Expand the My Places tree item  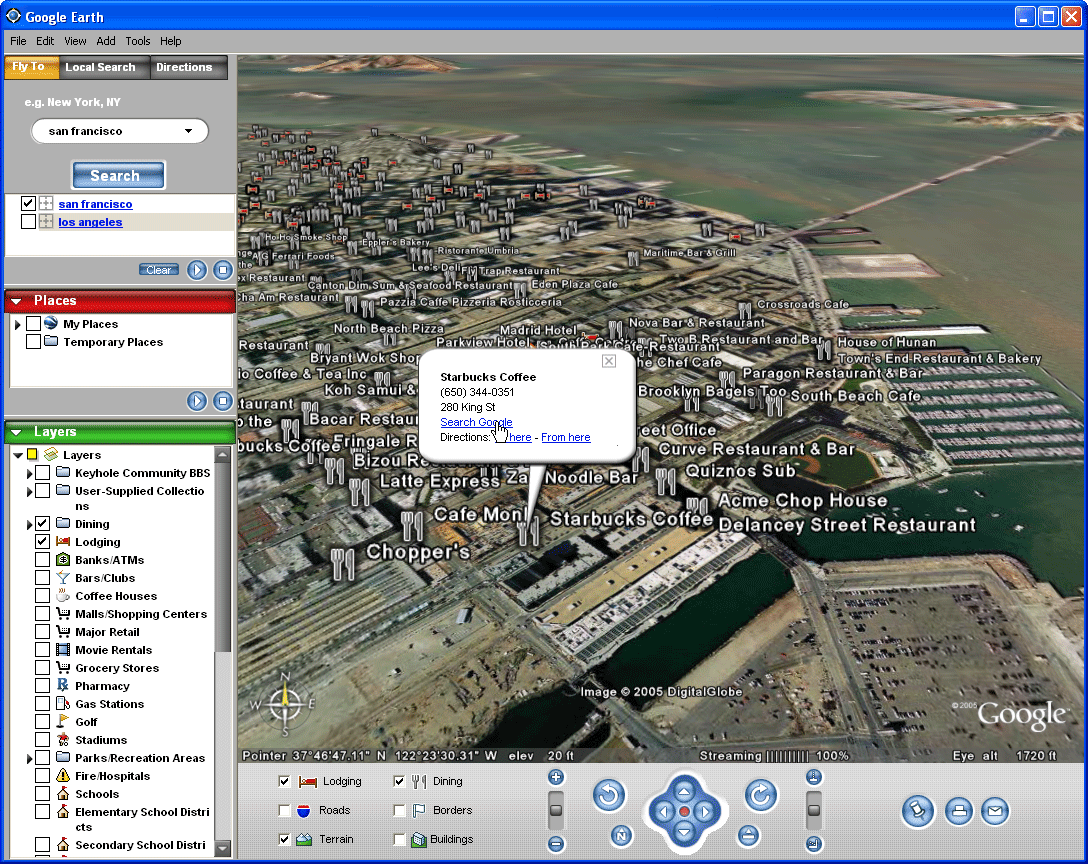18,325
